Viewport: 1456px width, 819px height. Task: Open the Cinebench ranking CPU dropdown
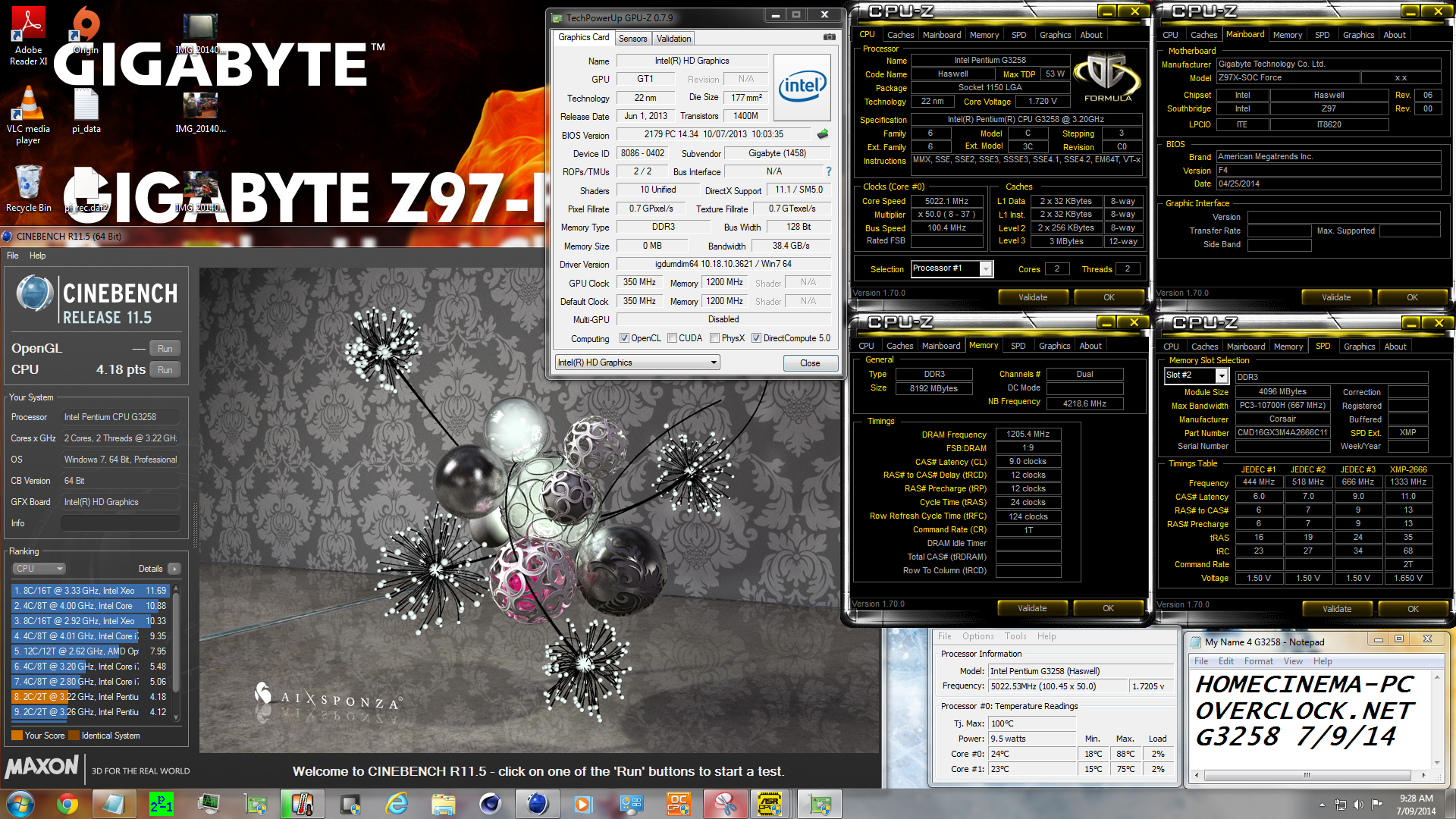click(39, 569)
